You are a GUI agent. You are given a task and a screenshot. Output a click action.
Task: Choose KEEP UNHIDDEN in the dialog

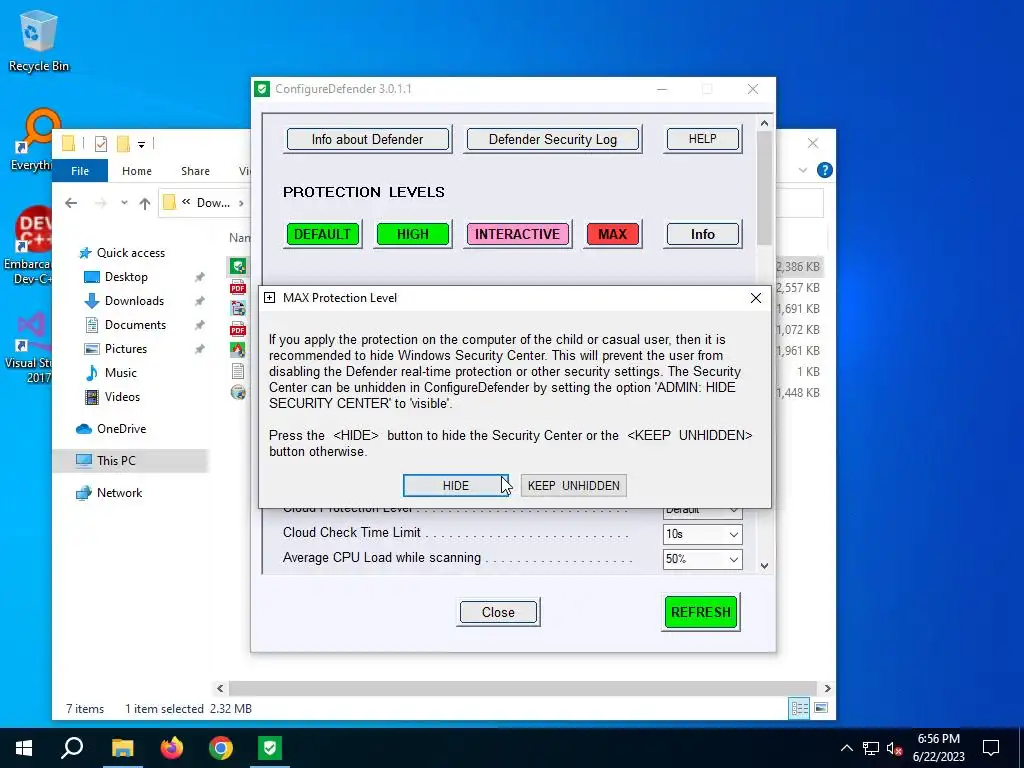(x=573, y=485)
